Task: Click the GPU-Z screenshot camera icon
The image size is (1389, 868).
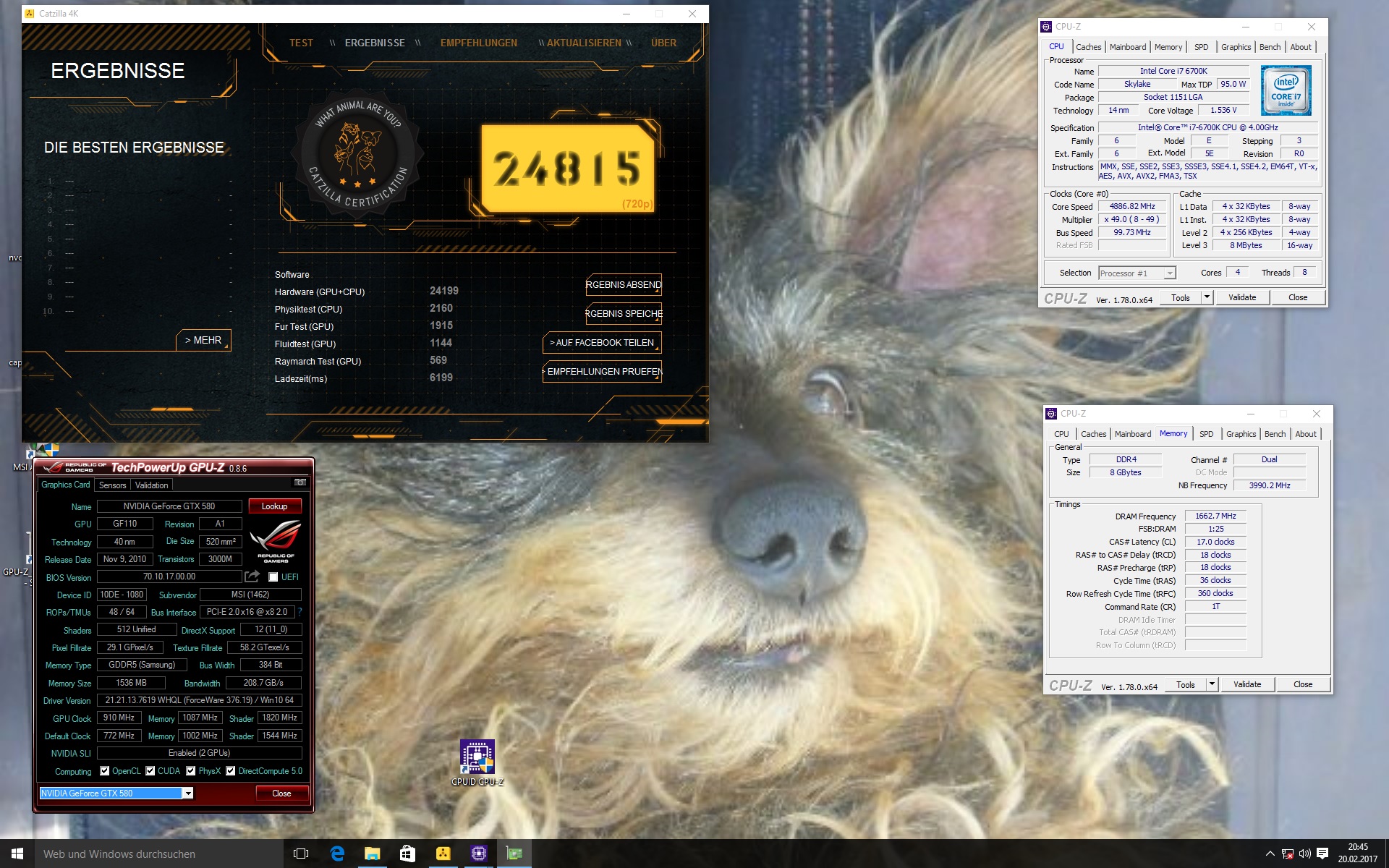Action: (300, 482)
